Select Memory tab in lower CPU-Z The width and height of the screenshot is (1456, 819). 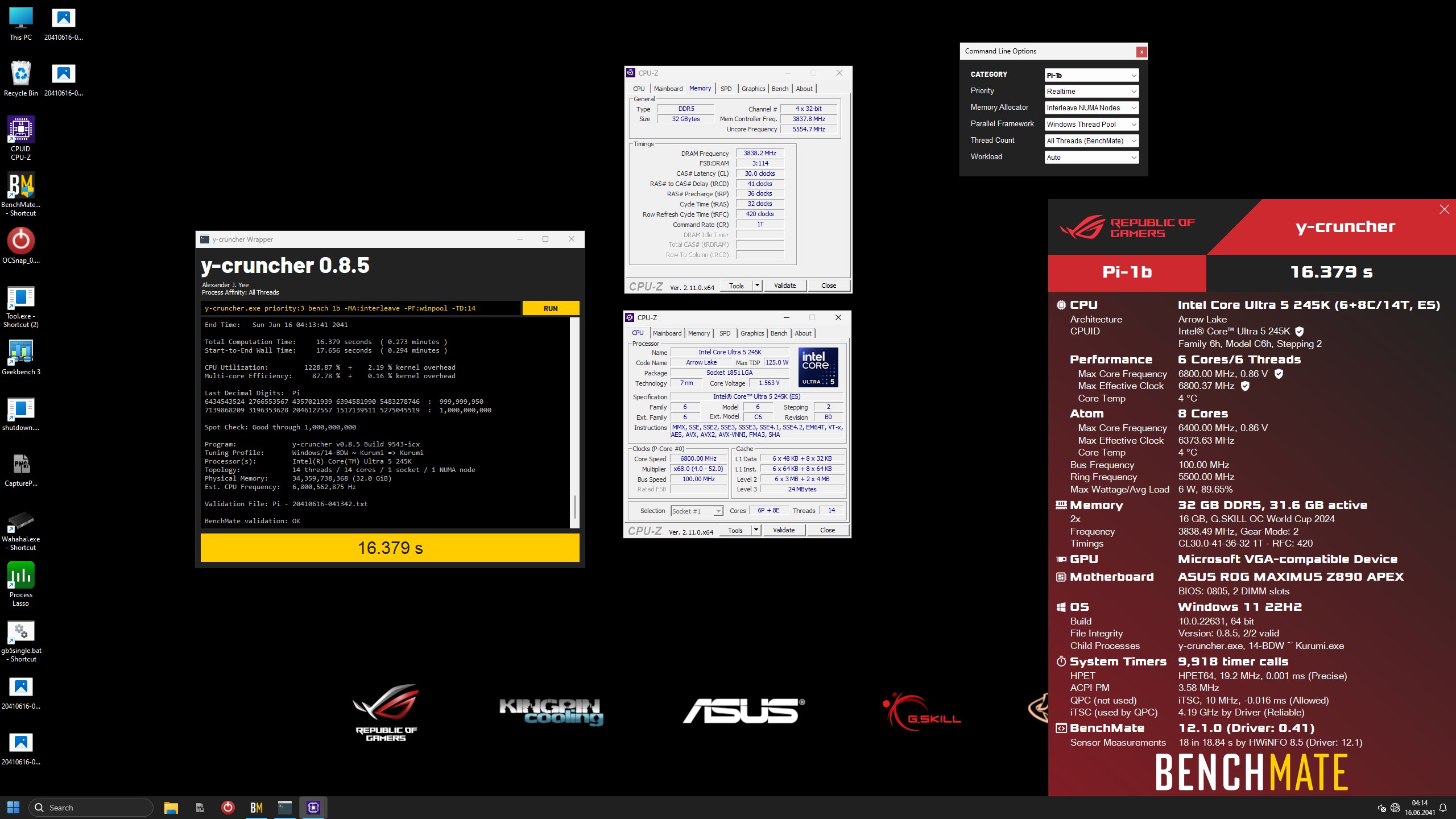698,333
